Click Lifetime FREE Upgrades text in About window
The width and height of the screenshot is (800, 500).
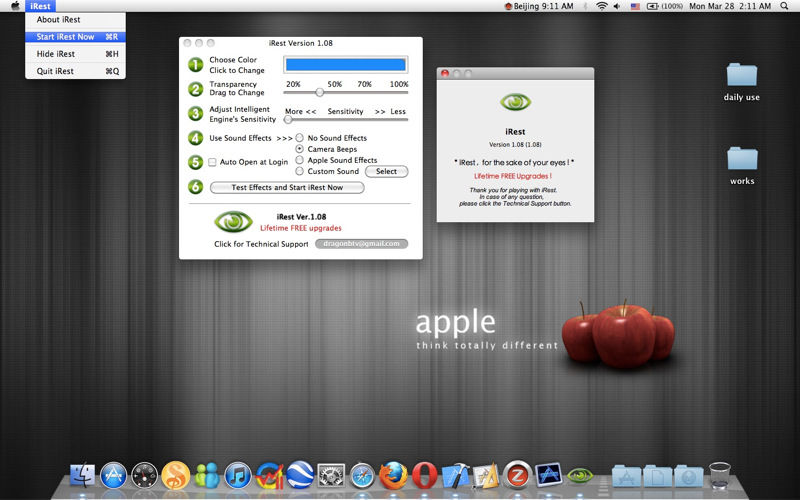coord(513,176)
